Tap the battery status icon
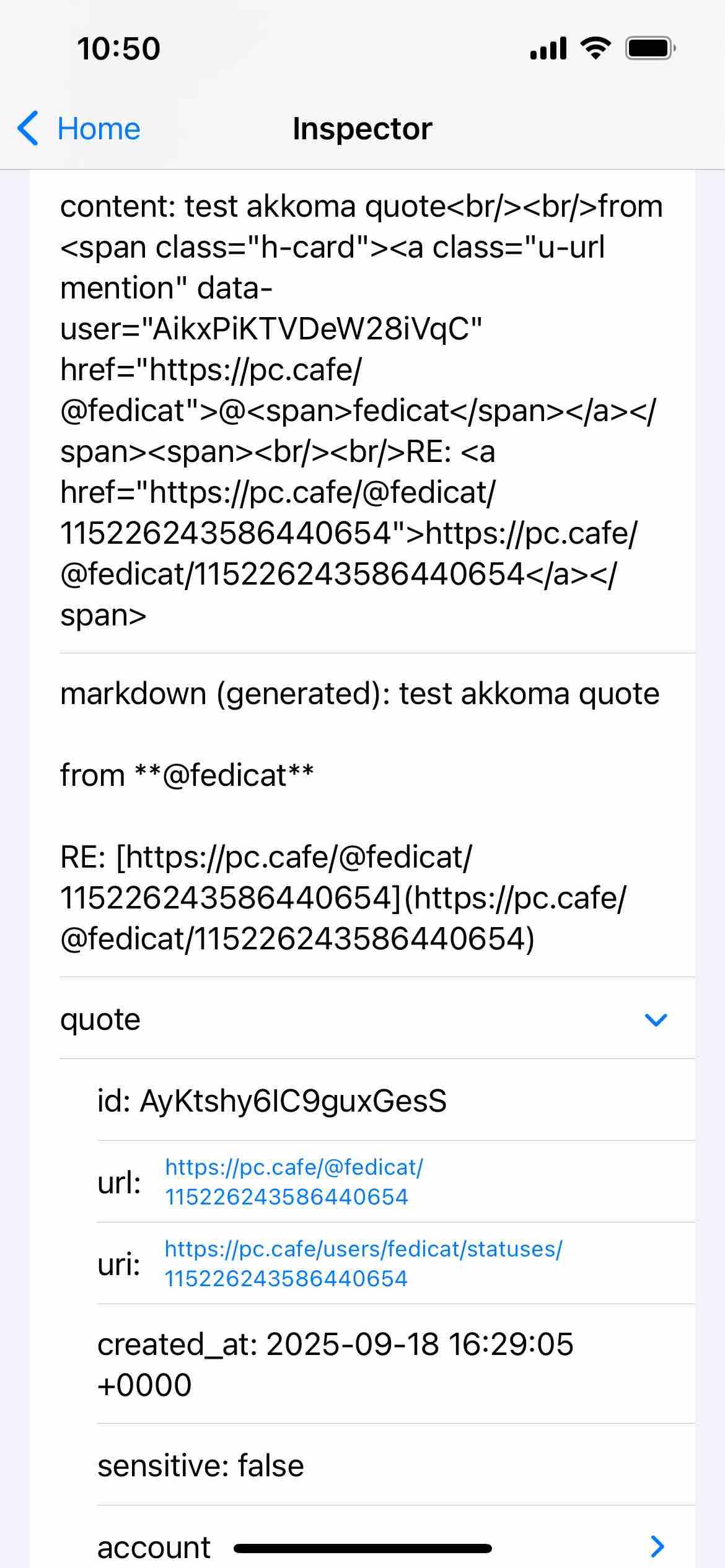This screenshot has height=1568, width=725. tap(650, 48)
